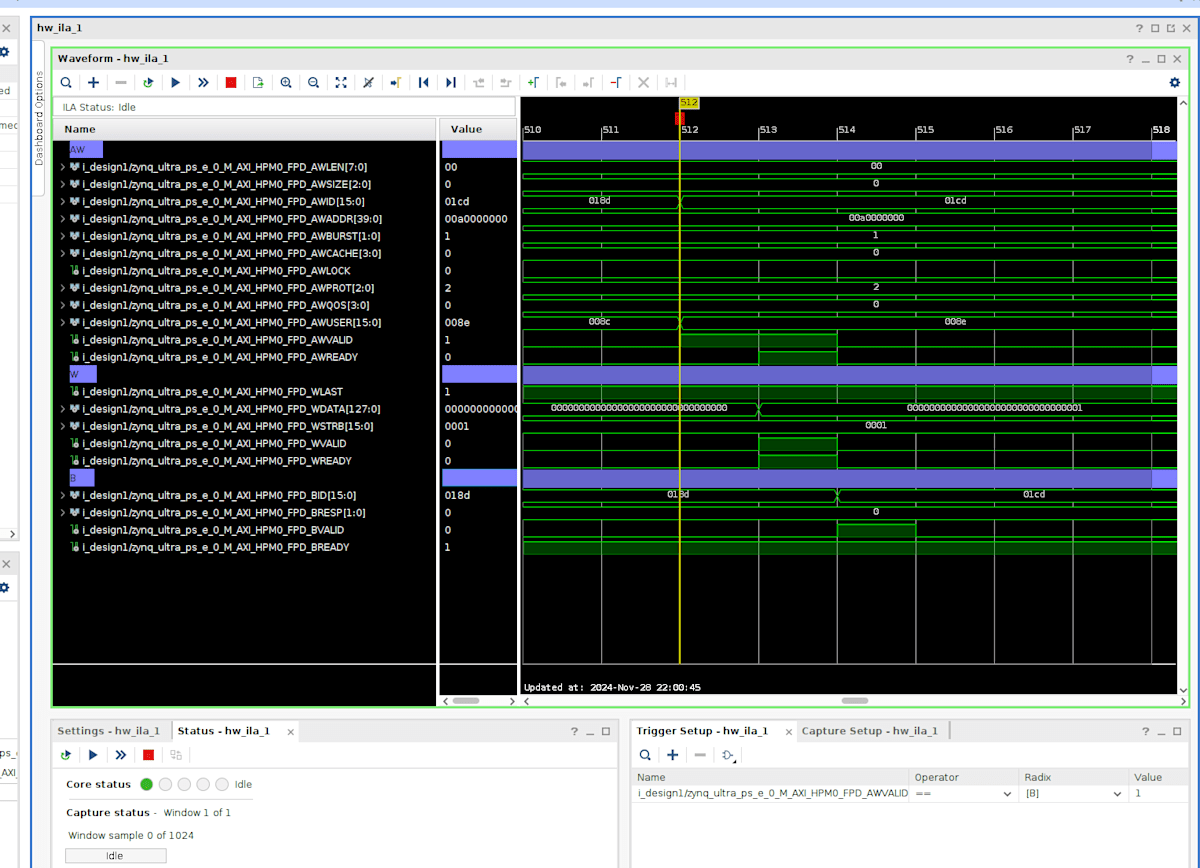Expand the AWADDR[39:0] bus
Screen dimensions: 1200x868
click(x=62, y=219)
